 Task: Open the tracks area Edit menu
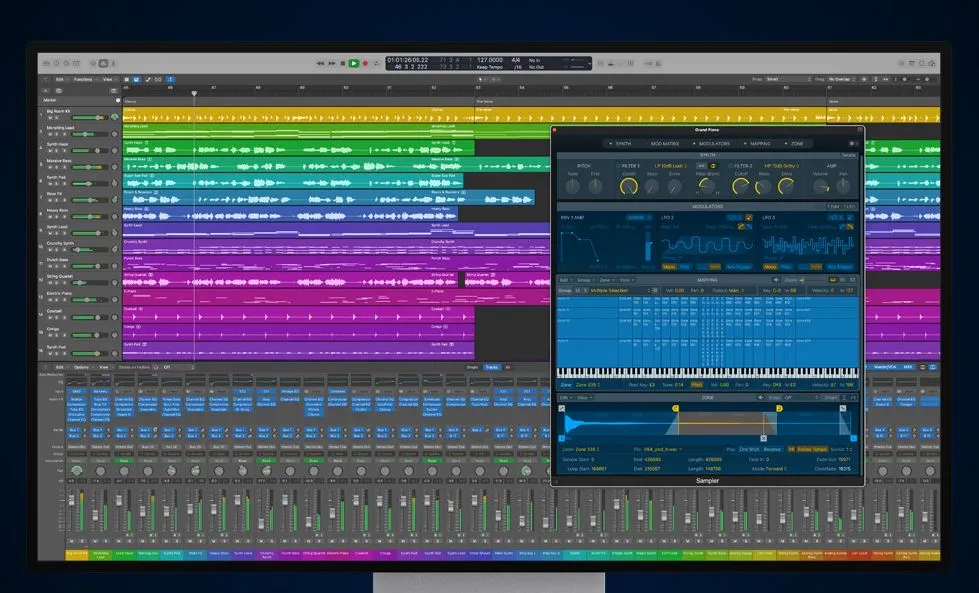tap(61, 79)
